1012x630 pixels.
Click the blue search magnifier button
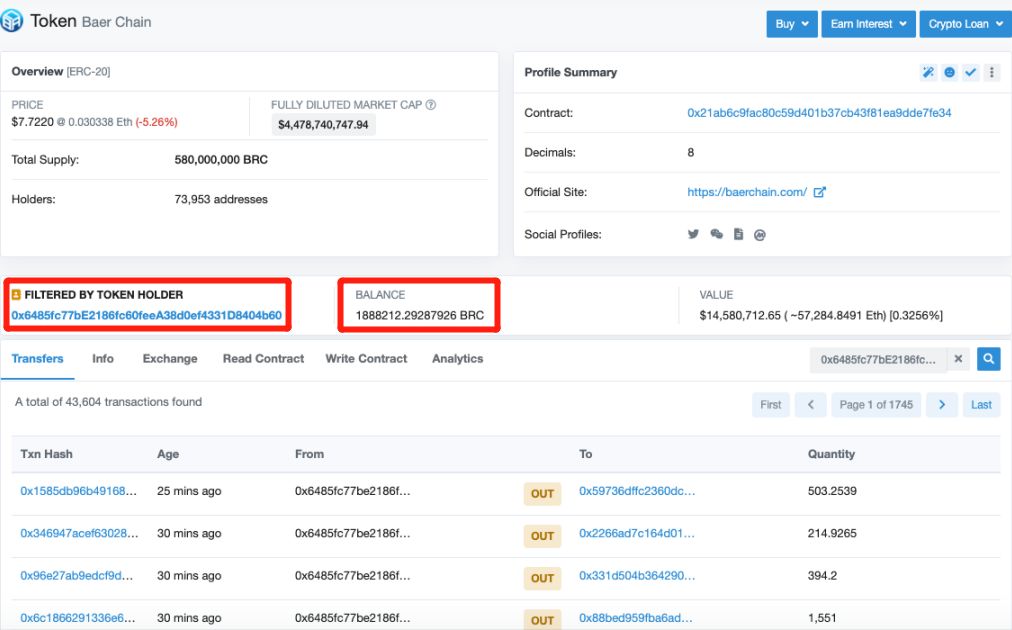pos(989,359)
